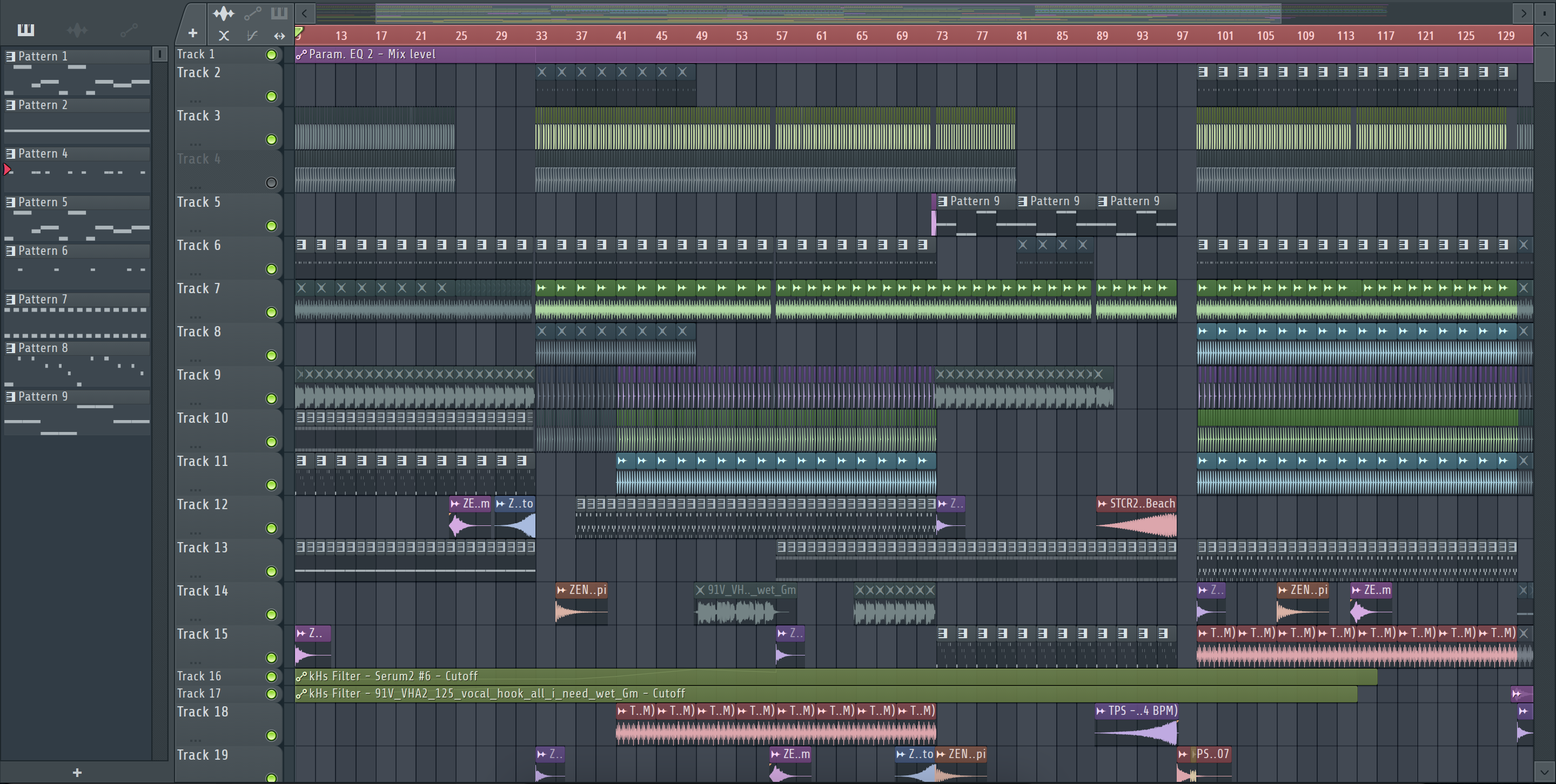1556x784 pixels.
Task: Mute Track 13 with its green LED
Action: [271, 572]
